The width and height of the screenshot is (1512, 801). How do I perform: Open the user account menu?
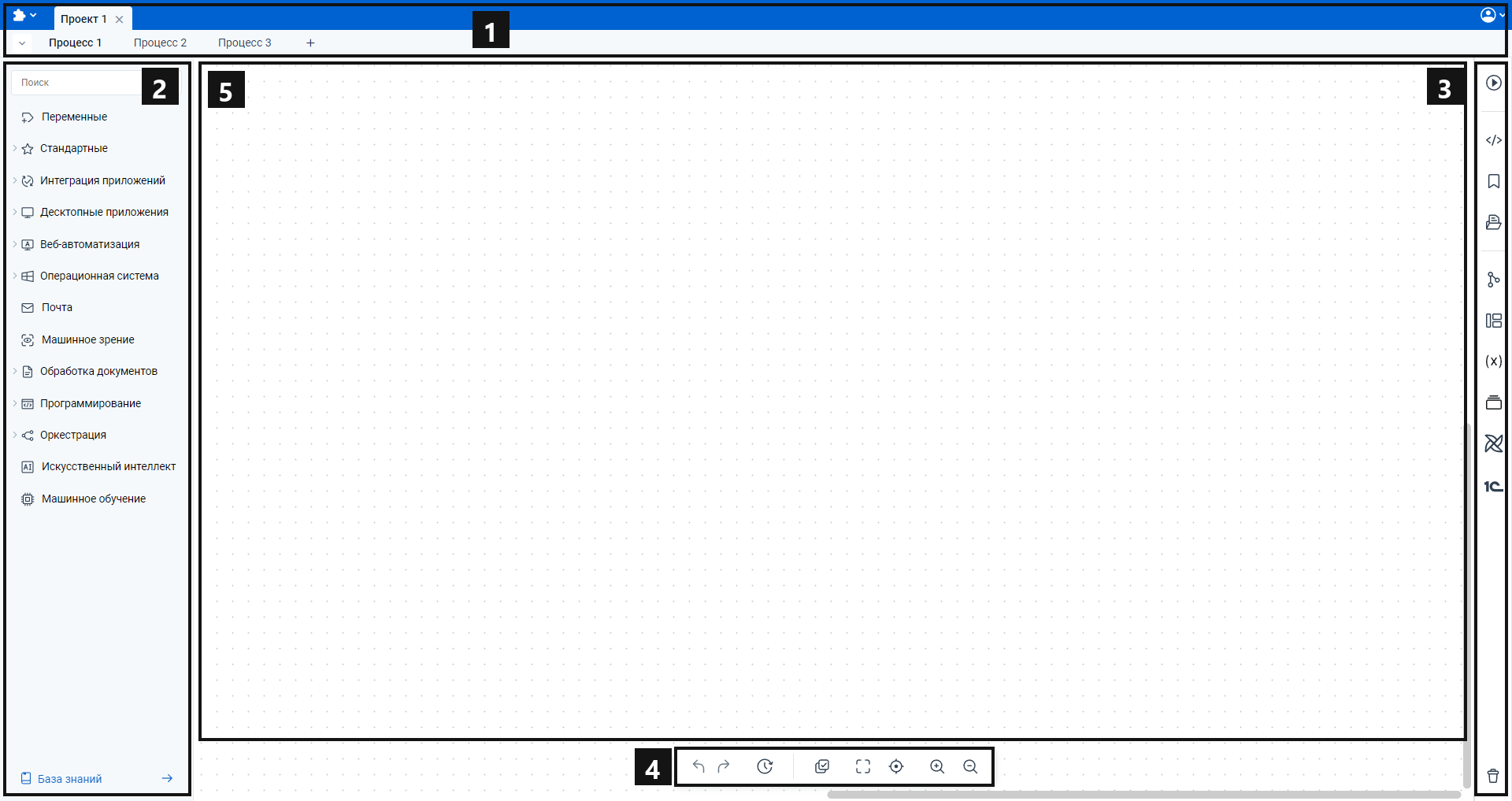(x=1492, y=15)
